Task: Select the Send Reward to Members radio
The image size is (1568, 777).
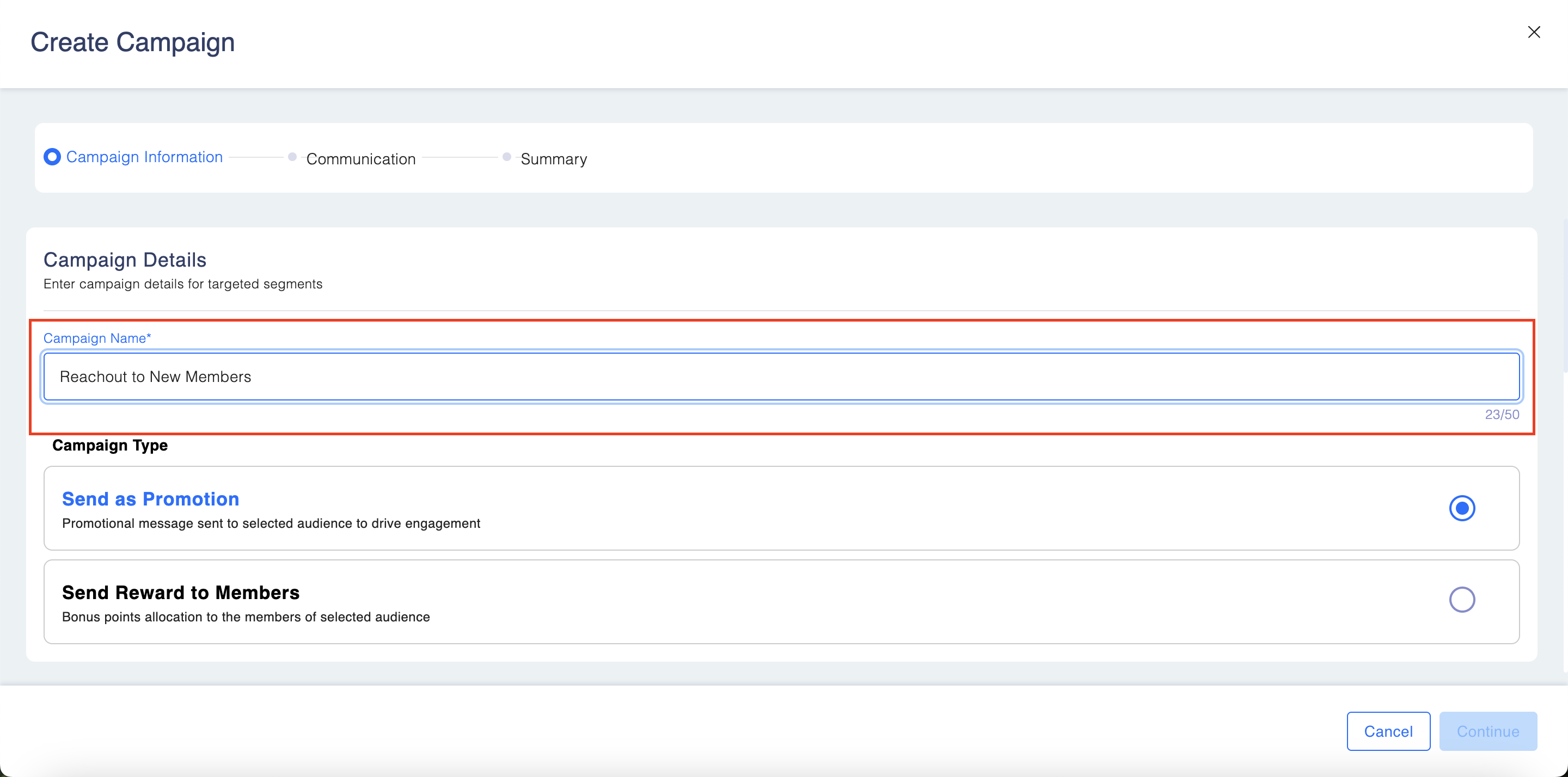Action: click(x=1461, y=599)
